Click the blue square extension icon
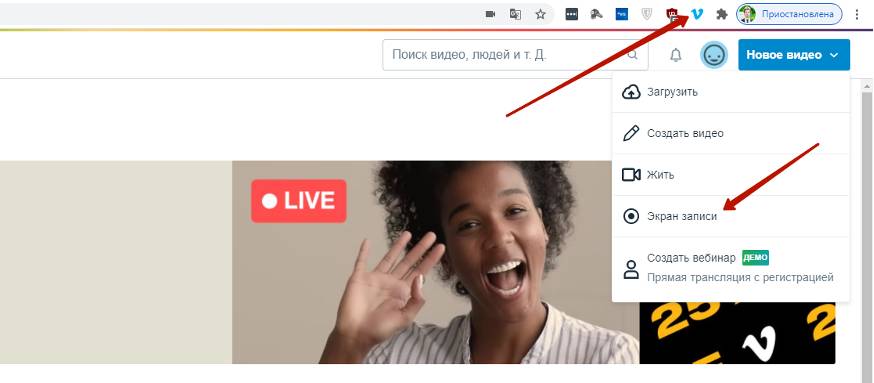 coord(621,14)
